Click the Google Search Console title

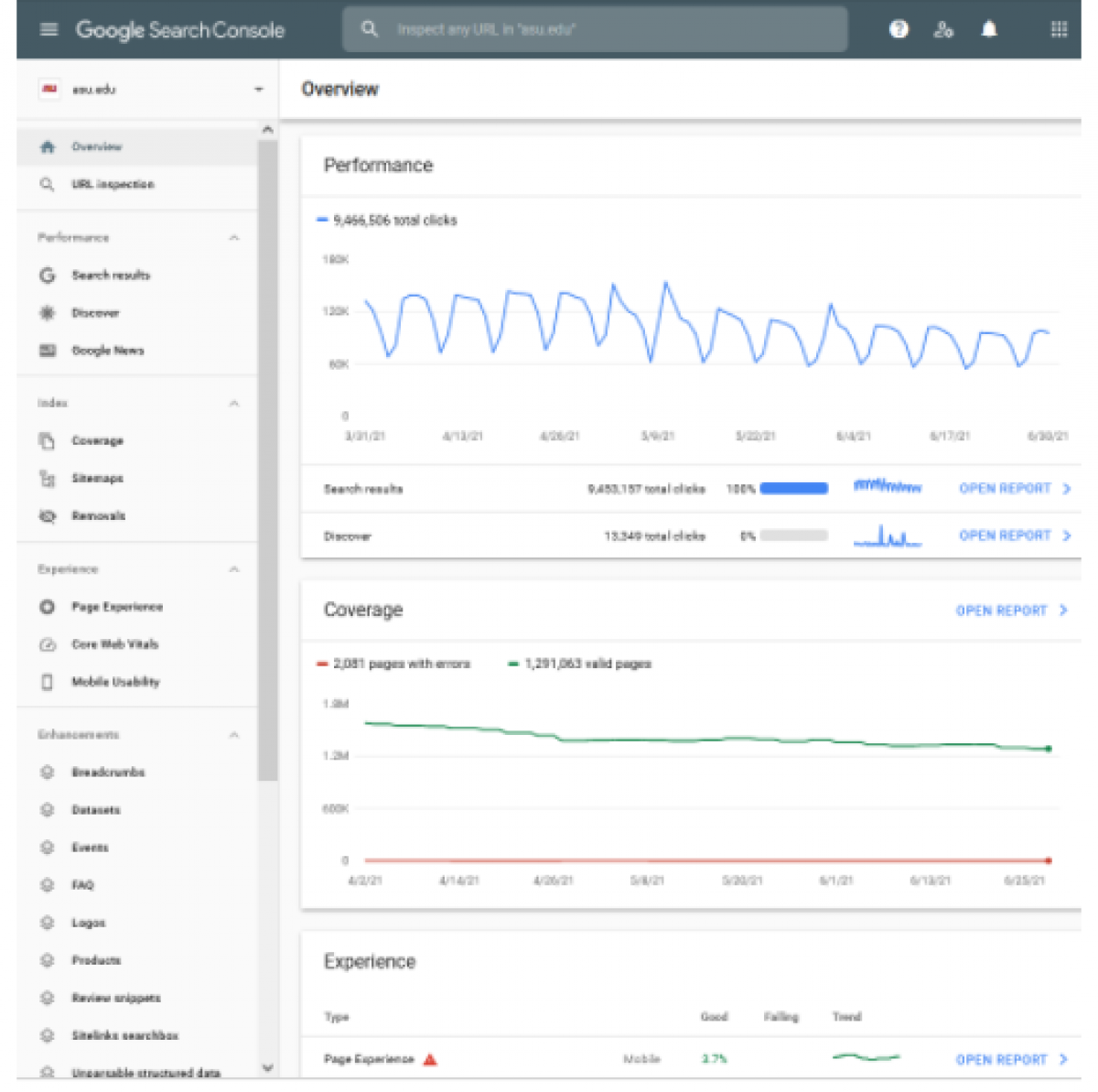(x=180, y=30)
